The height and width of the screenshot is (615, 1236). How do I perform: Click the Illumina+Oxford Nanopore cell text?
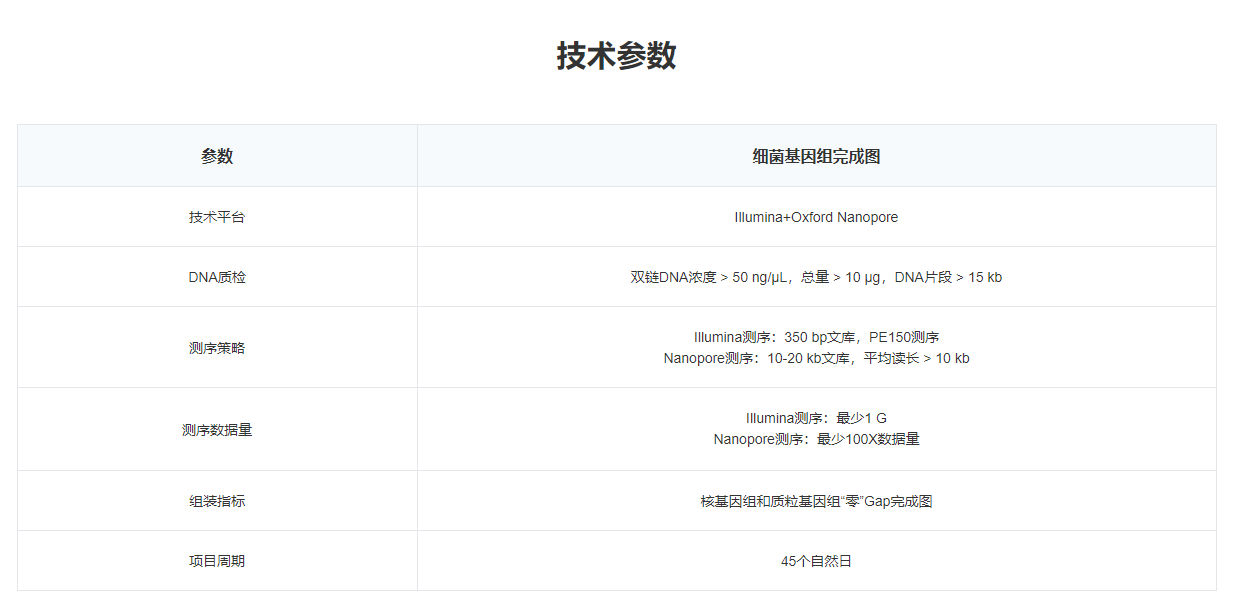coord(816,217)
